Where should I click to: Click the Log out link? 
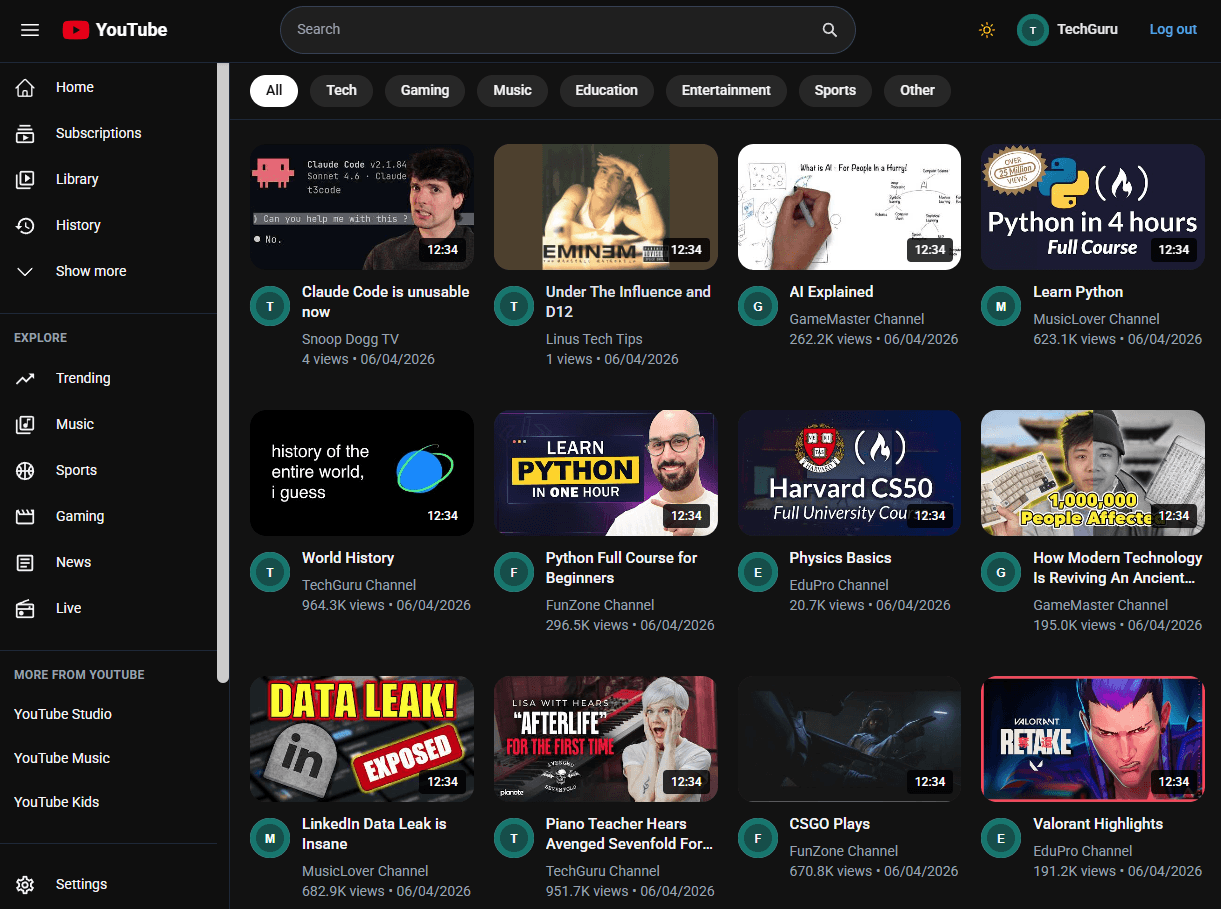[x=1173, y=30]
